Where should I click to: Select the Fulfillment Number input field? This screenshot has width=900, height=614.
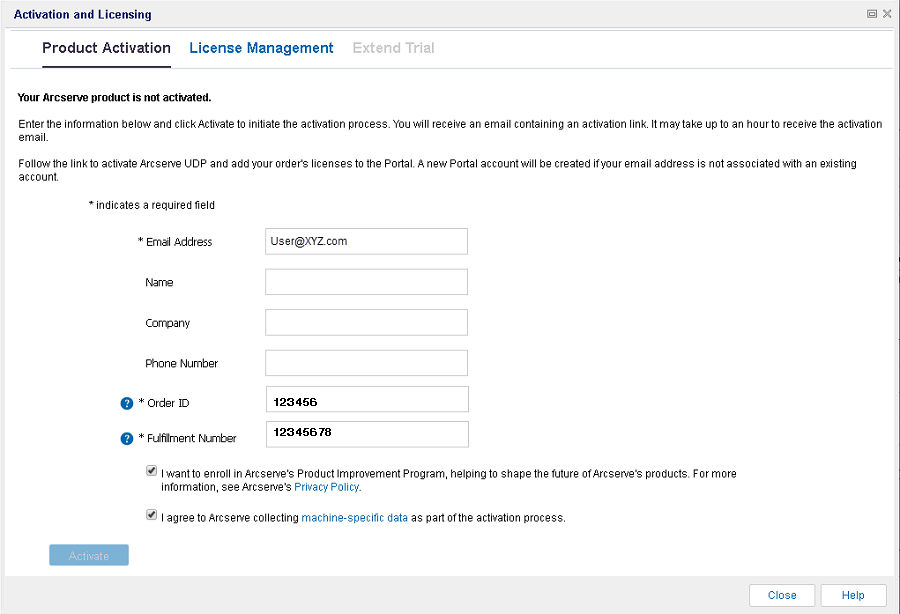coord(367,434)
